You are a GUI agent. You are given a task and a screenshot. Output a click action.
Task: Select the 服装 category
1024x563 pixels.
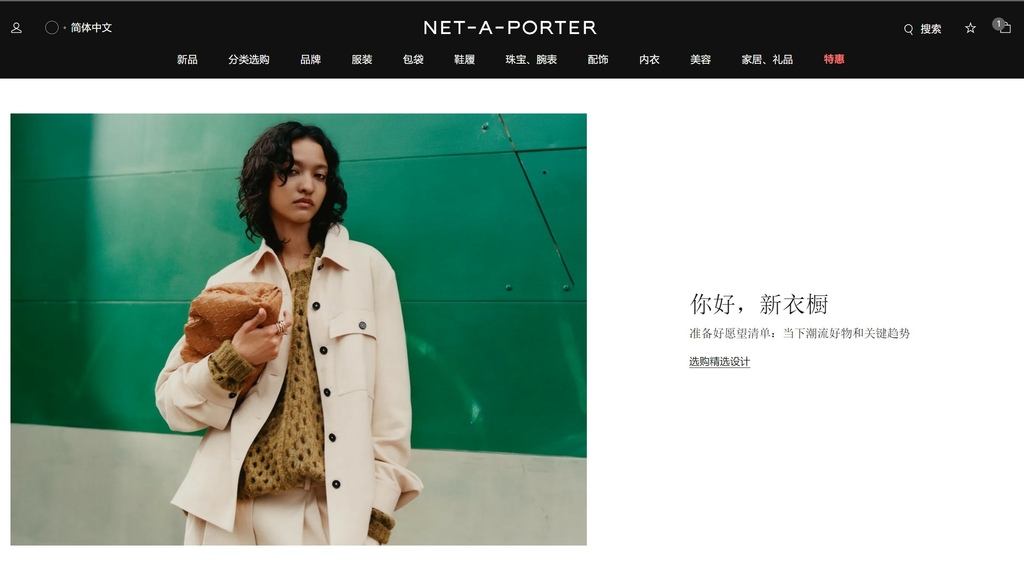tap(362, 59)
